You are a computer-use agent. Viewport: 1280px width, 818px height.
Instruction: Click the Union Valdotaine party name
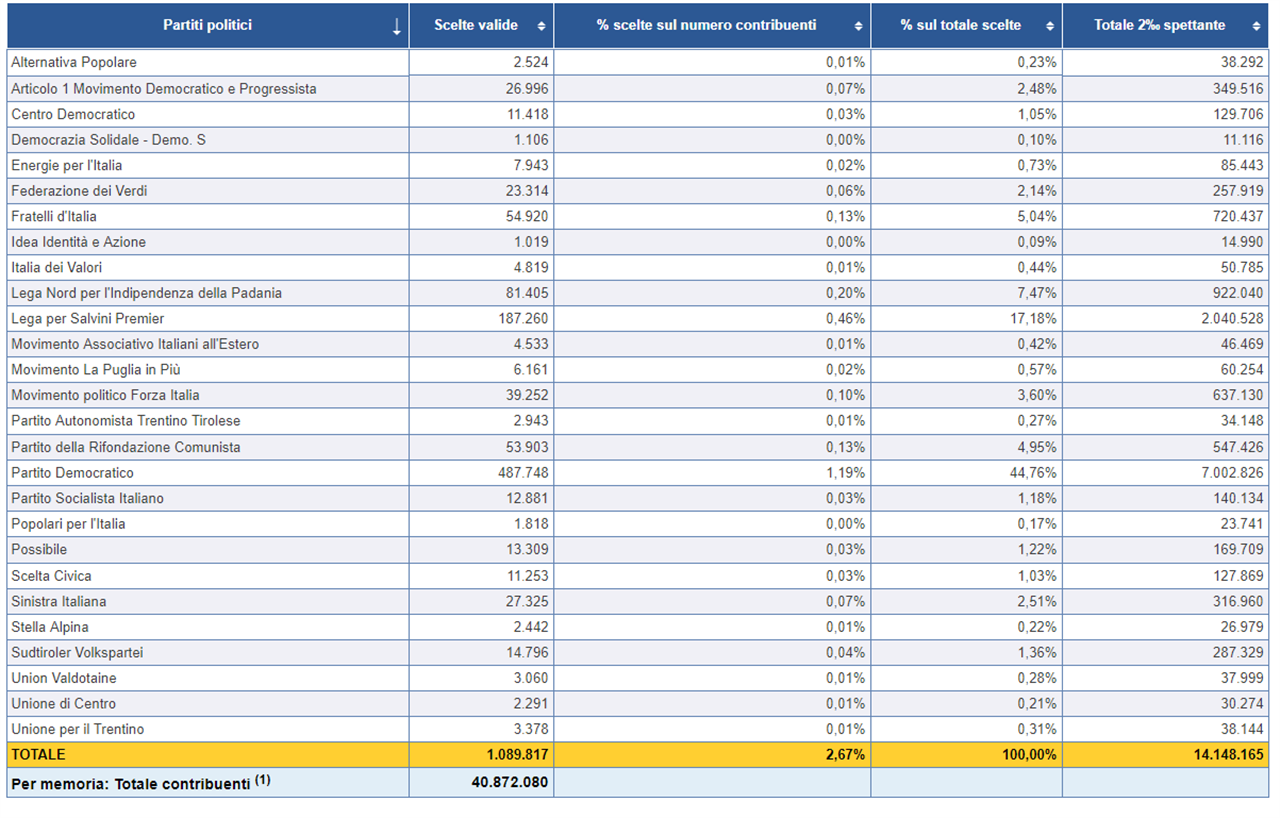[x=64, y=678]
